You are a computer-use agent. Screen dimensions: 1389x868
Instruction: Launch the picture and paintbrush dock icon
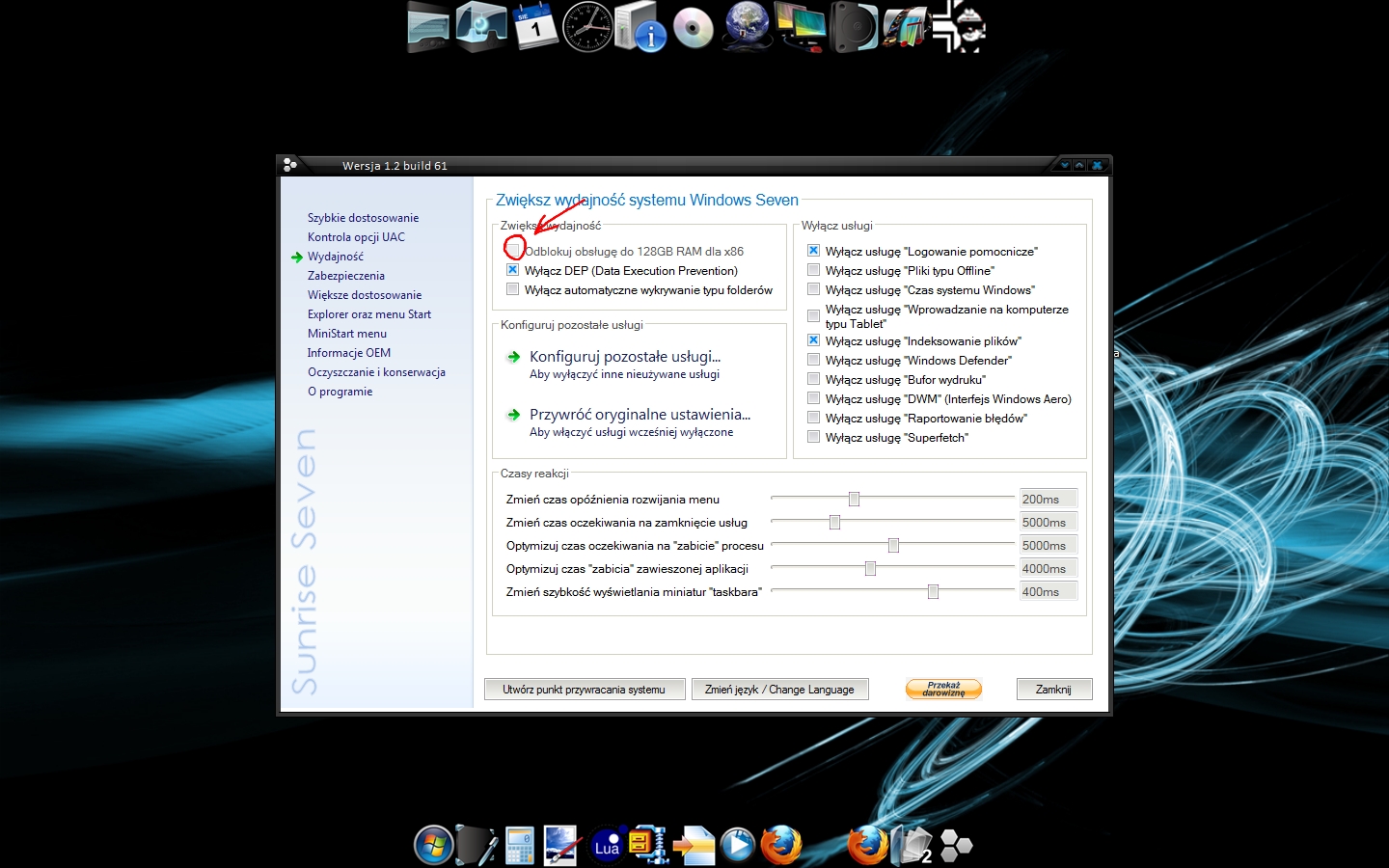pos(560,845)
